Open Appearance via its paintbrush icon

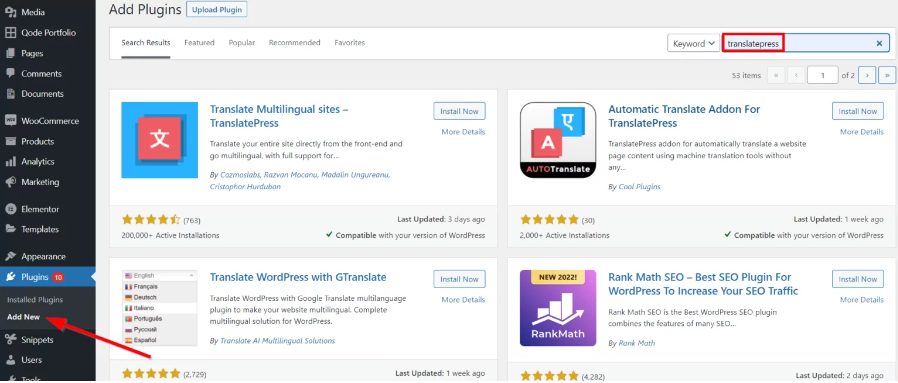pos(10,256)
